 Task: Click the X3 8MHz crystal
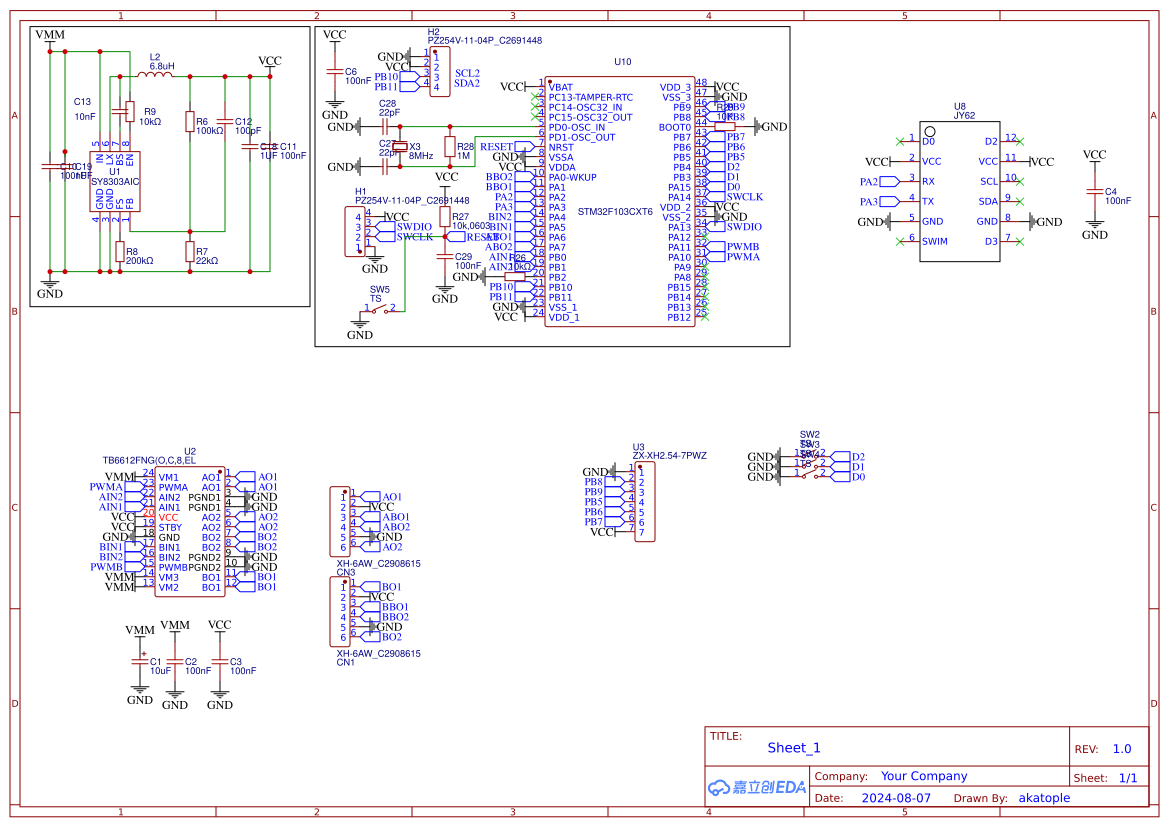400,147
